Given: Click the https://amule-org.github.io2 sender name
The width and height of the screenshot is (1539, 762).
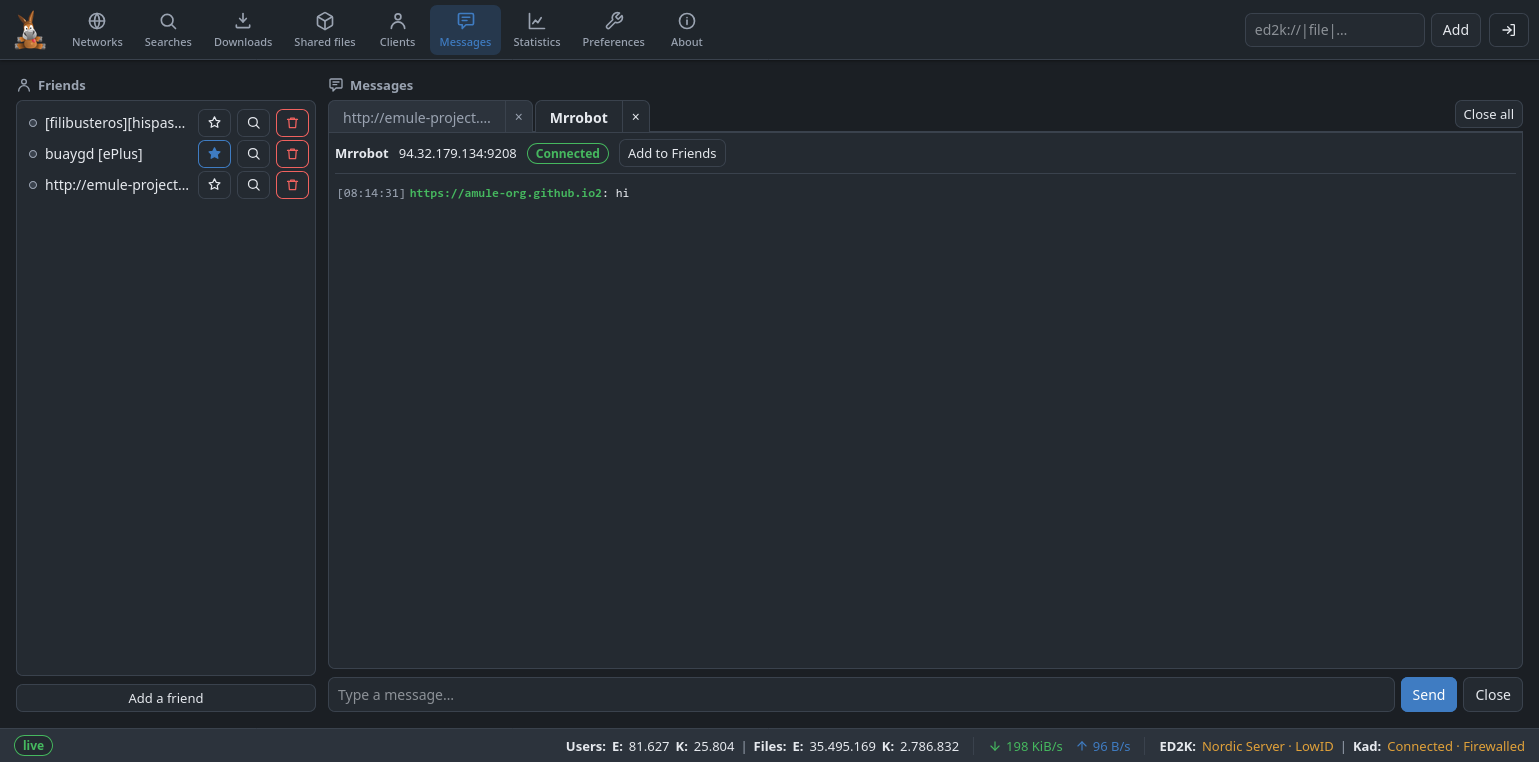Looking at the screenshot, I should (505, 193).
